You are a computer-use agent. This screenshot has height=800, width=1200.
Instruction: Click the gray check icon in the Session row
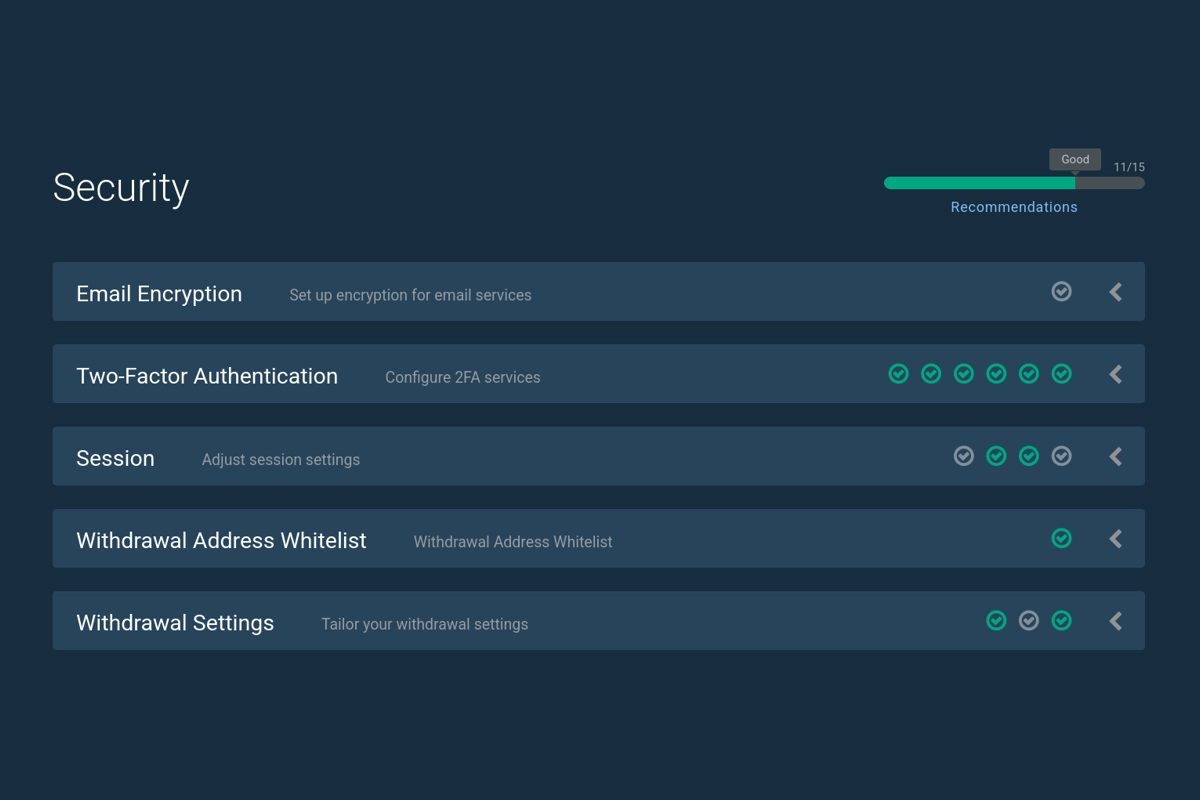(964, 456)
